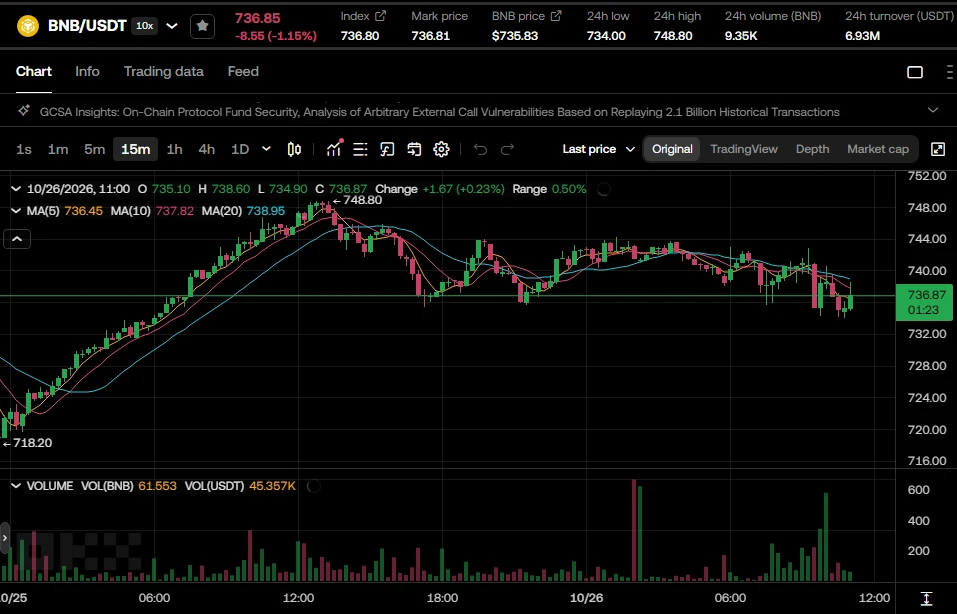
Task: Expand more time interval options
Action: [x=266, y=149]
